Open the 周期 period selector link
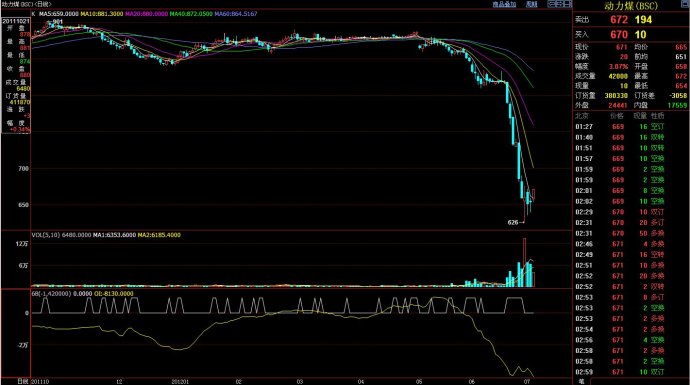690x385 pixels. tap(532, 4)
